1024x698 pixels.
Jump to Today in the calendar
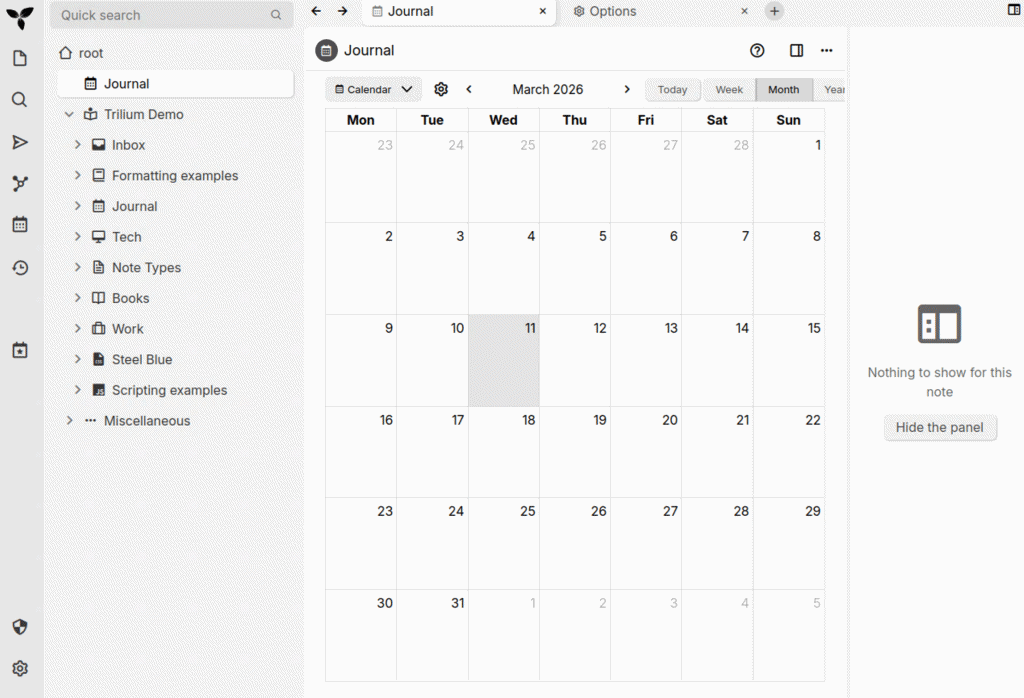672,90
